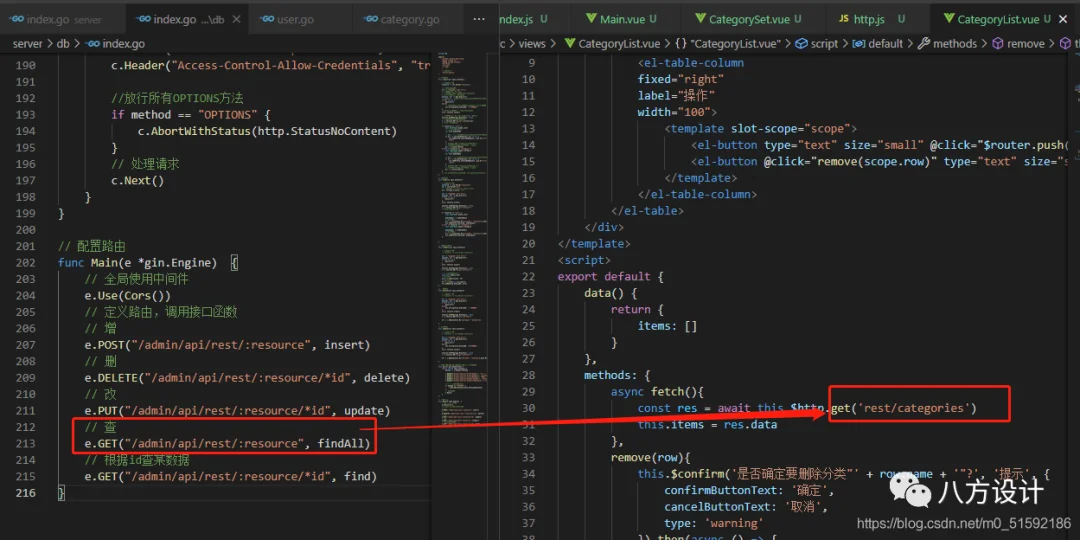The width and height of the screenshot is (1080, 540).
Task: Click find on line 215
Action: tap(357, 477)
